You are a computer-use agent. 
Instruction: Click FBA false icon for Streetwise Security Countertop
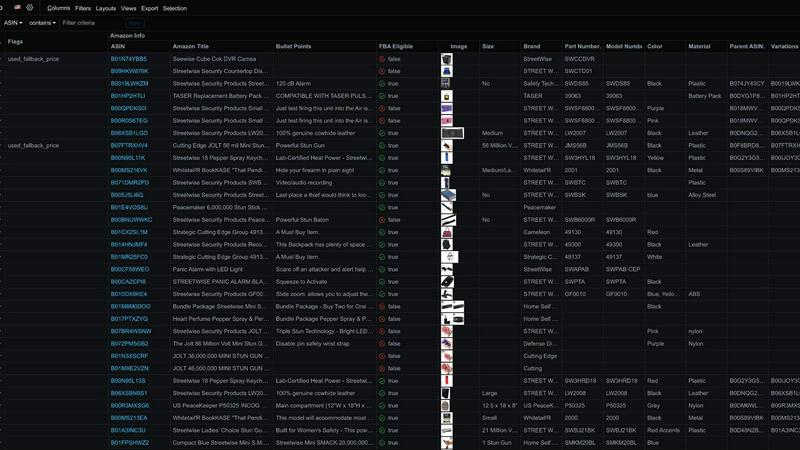(x=382, y=71)
